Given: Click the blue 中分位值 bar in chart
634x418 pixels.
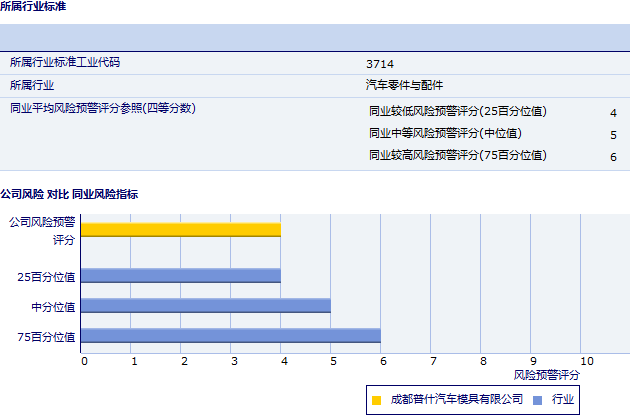Looking at the screenshot, I should coord(206,305).
